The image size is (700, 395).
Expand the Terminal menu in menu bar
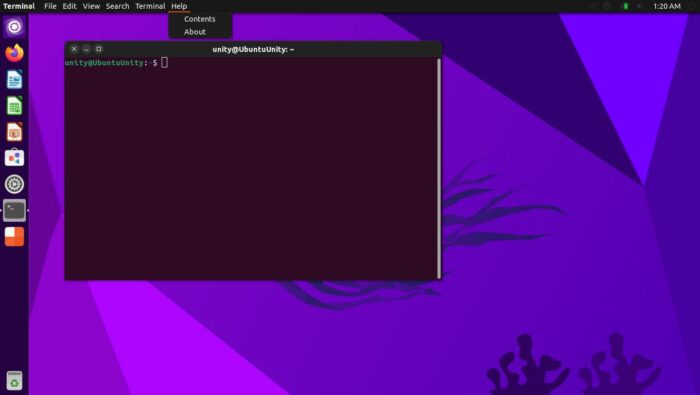150,6
